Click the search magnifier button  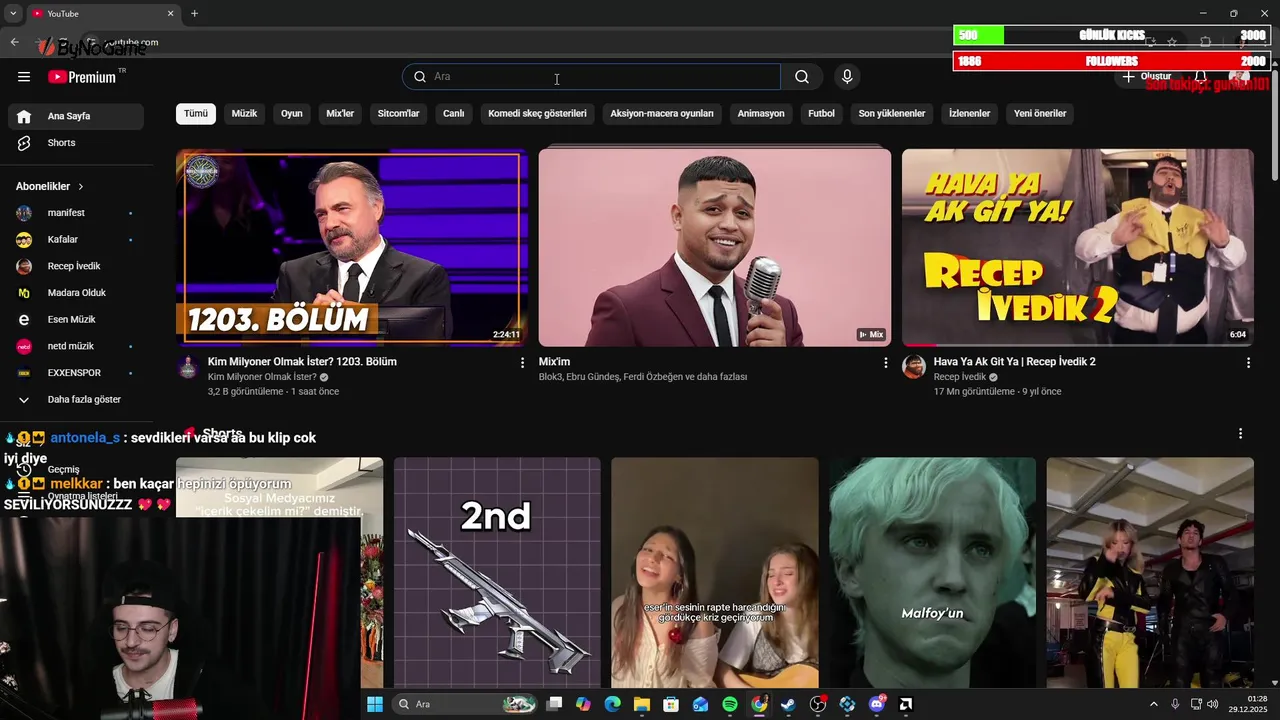802,77
